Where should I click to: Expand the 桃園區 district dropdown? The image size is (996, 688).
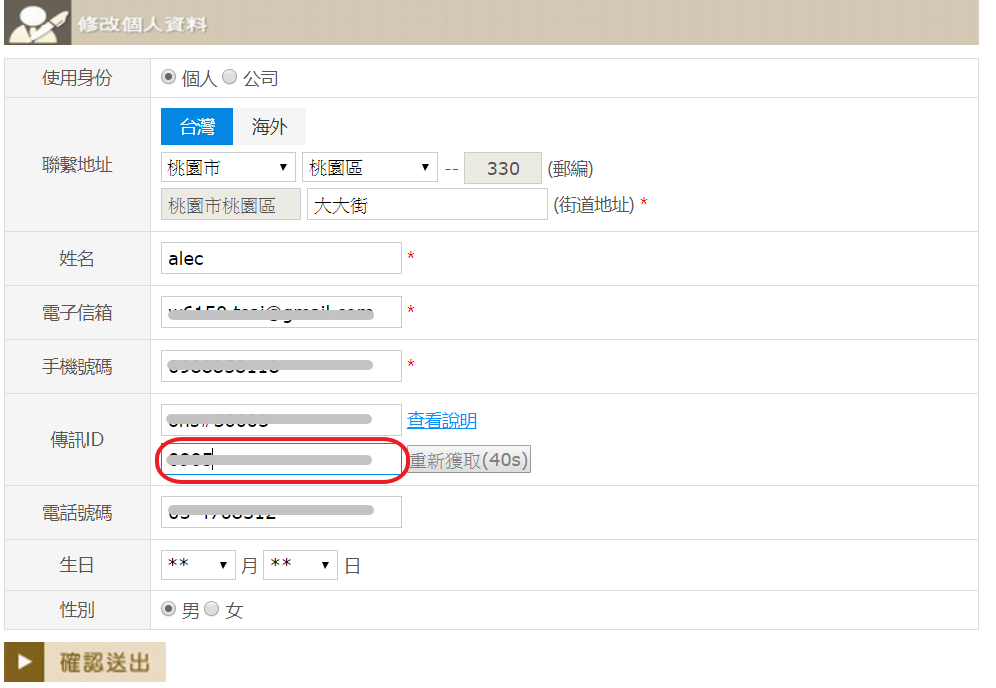[370, 167]
